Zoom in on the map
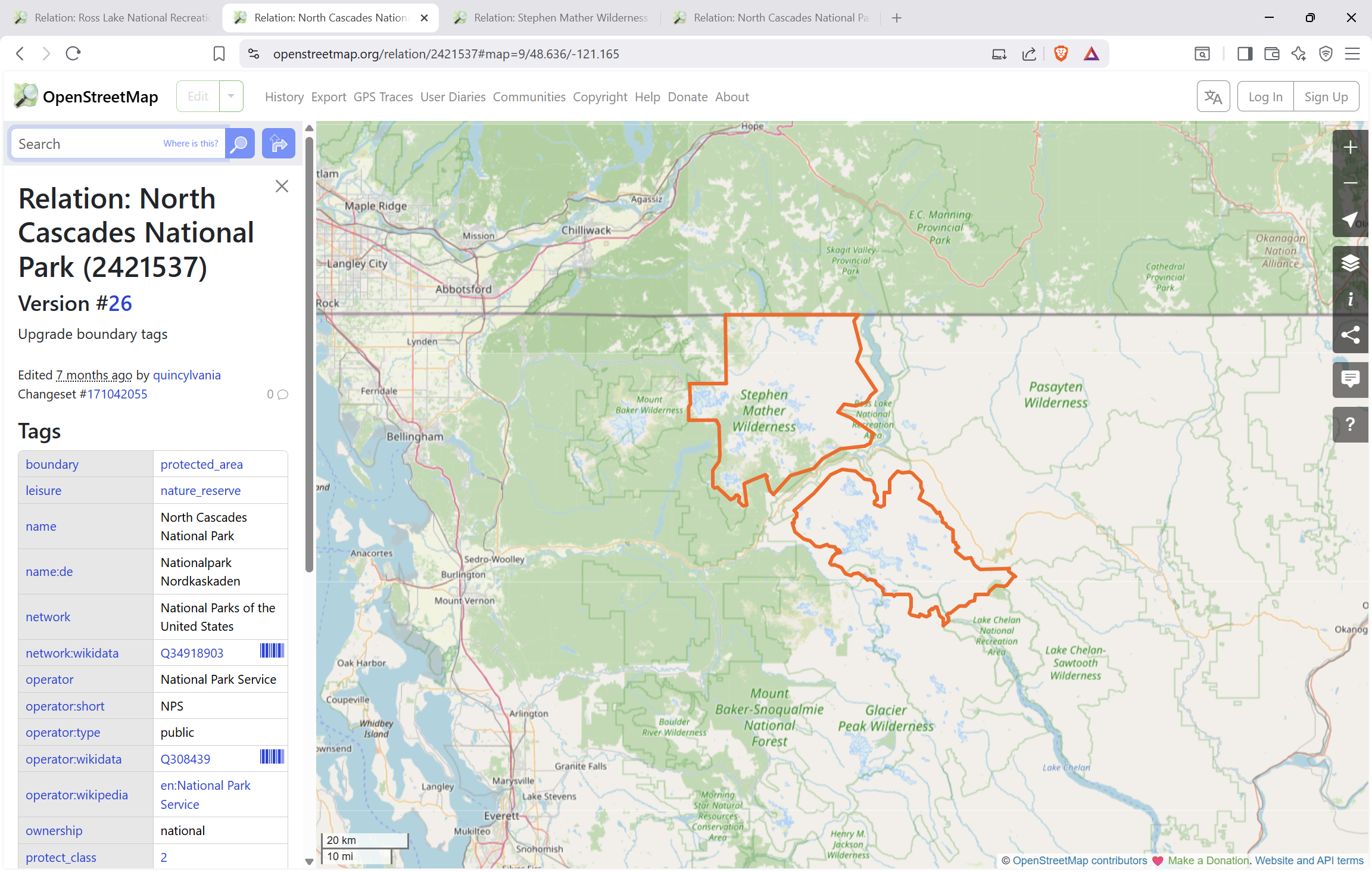The height and width of the screenshot is (872, 1372). point(1350,147)
